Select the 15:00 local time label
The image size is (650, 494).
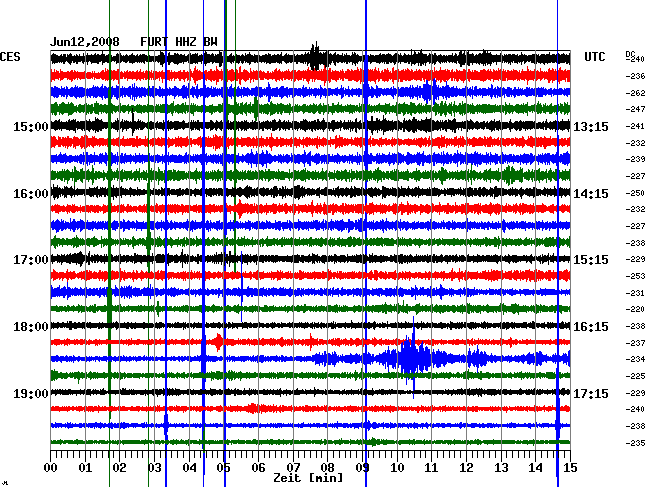(x=31, y=126)
